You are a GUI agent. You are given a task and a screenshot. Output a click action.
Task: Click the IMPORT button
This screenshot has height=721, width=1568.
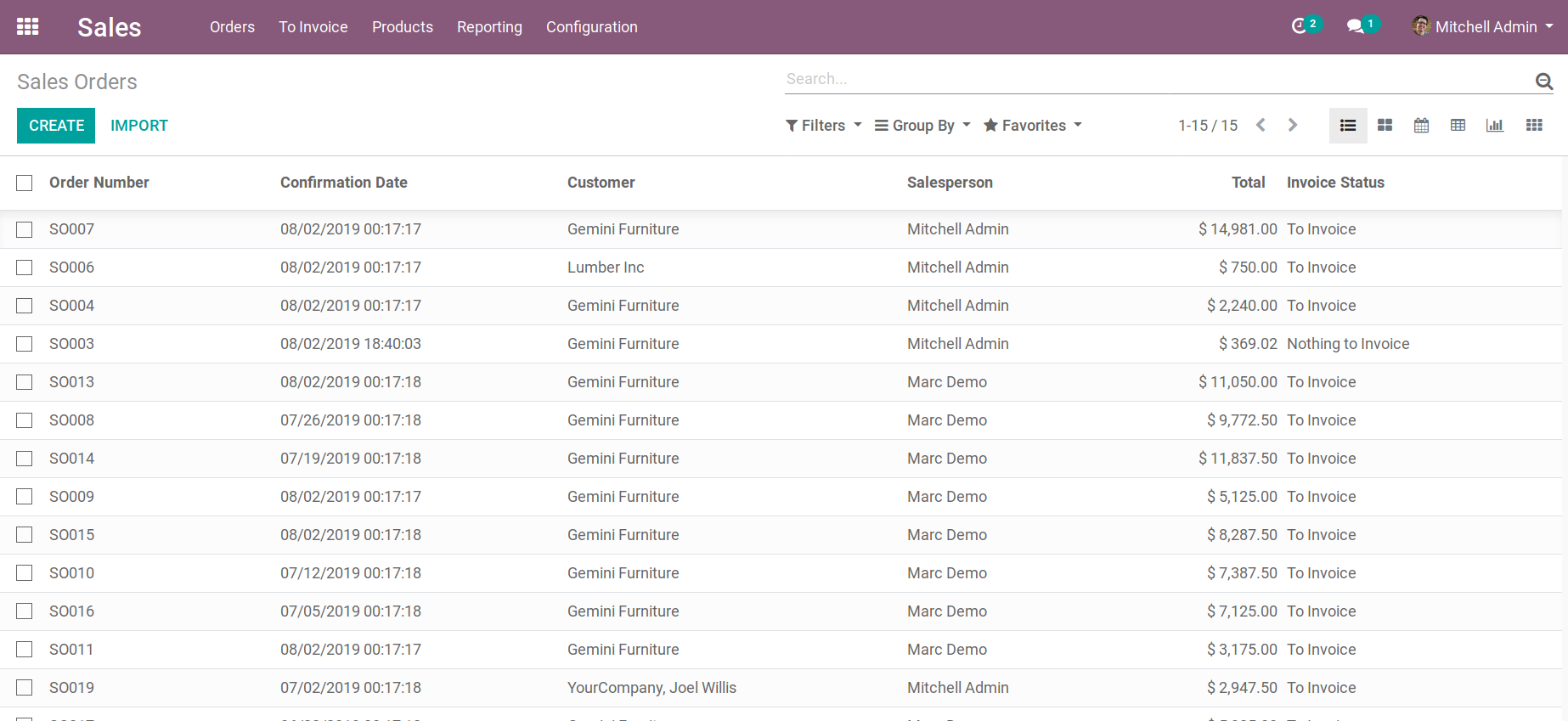[x=139, y=126]
